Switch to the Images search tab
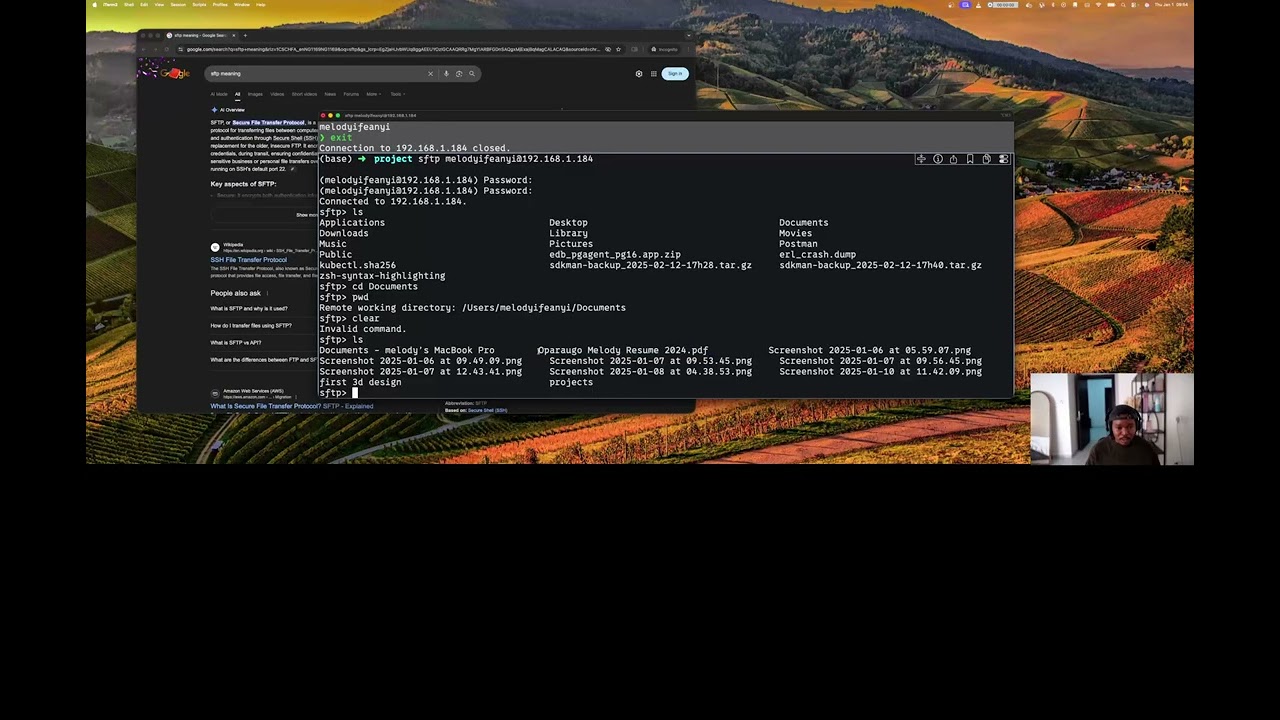1280x720 pixels. [x=255, y=94]
